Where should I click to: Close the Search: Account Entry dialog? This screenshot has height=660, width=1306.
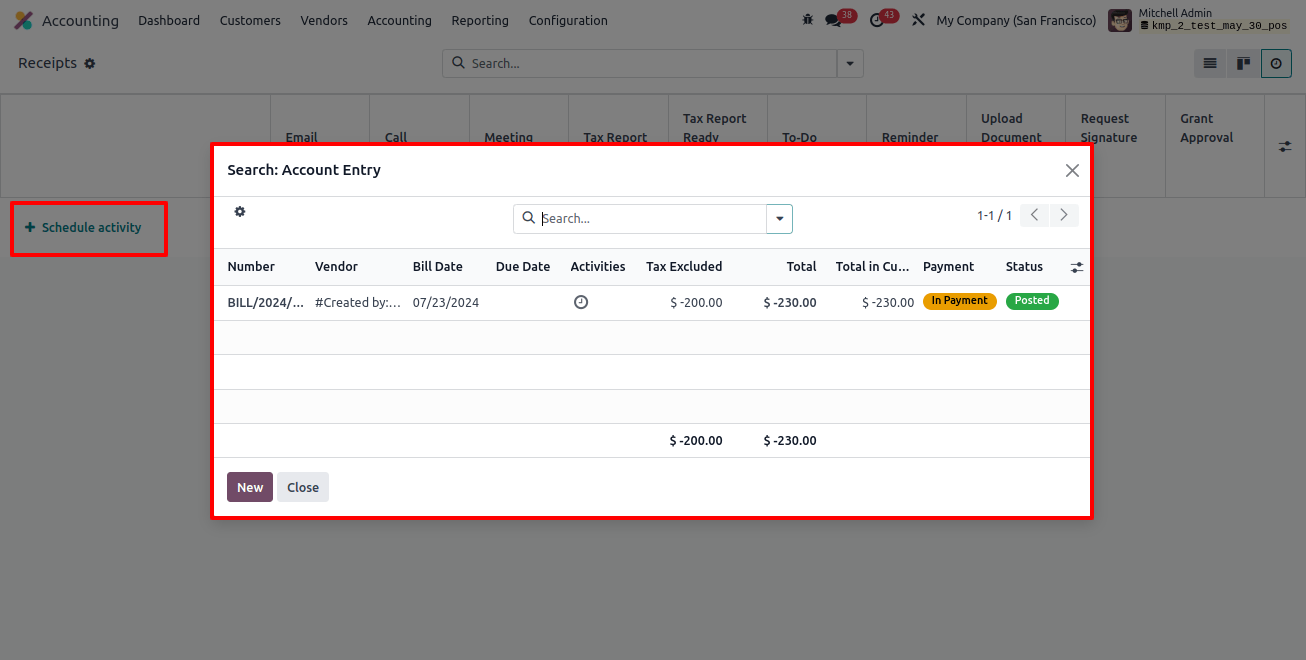point(1072,170)
